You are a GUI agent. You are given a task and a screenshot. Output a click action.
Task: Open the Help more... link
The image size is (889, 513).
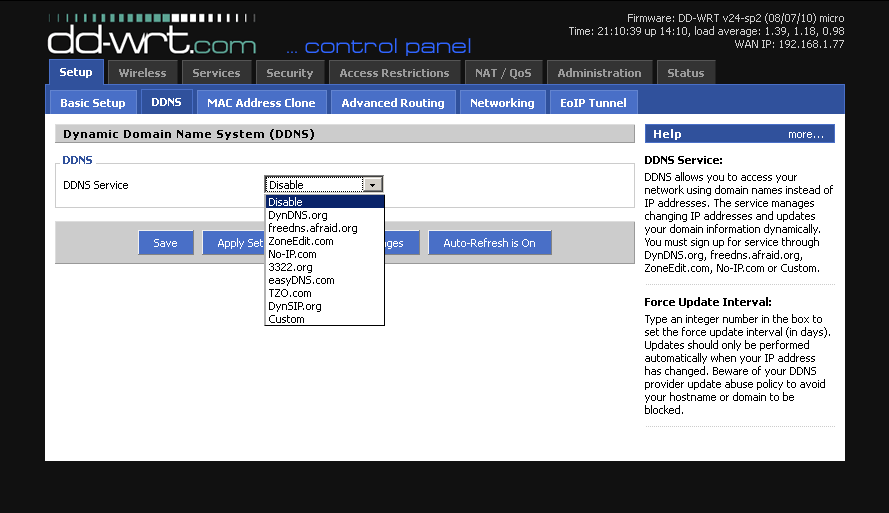806,134
